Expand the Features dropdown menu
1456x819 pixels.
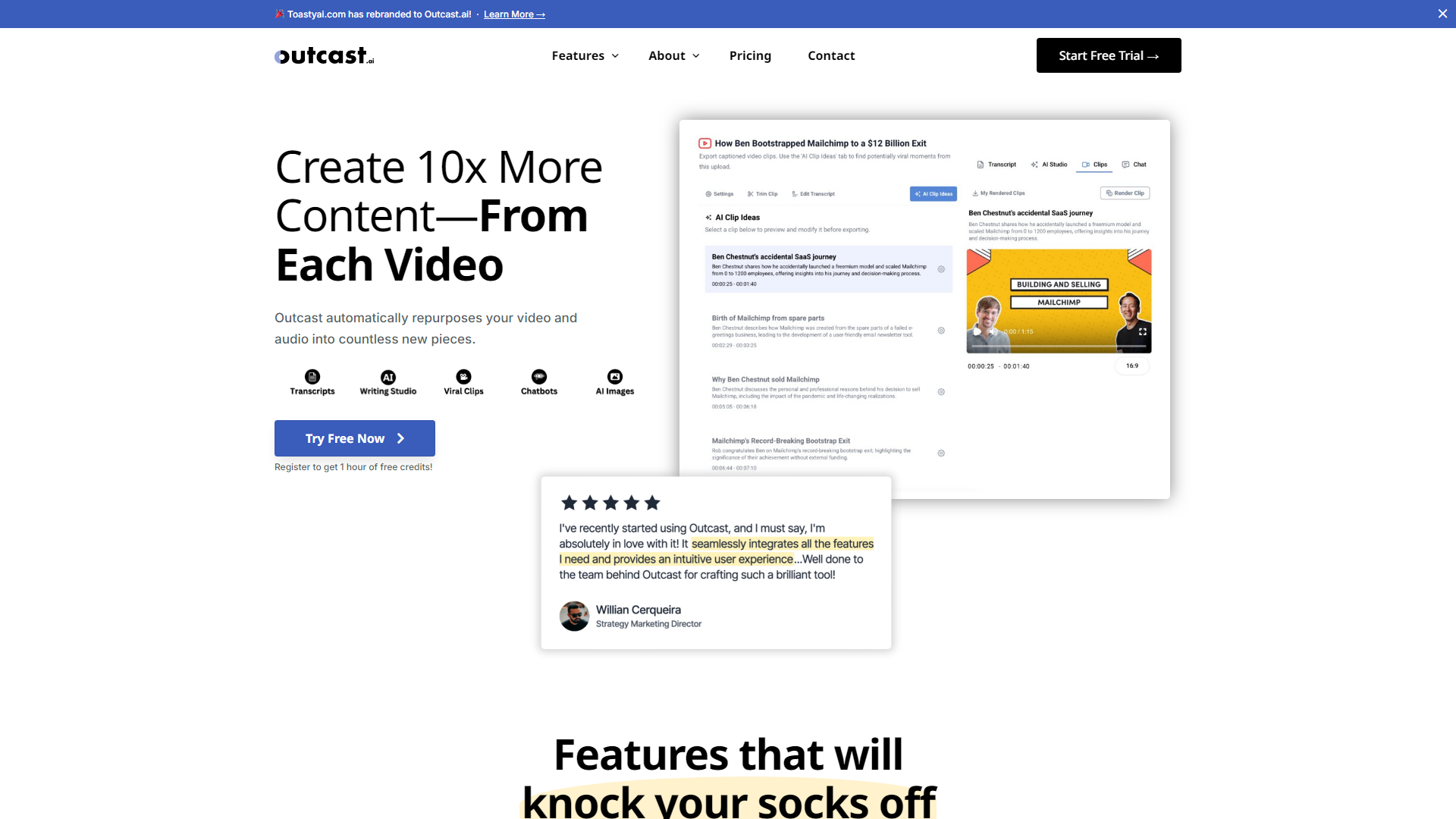[584, 55]
